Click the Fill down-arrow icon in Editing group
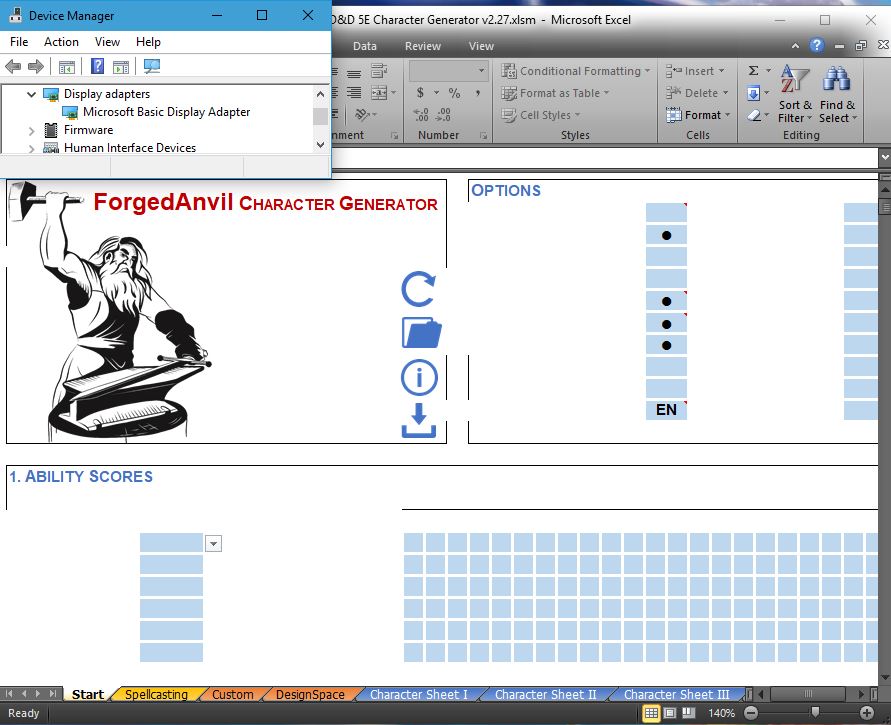This screenshot has height=725, width=891. tap(753, 93)
